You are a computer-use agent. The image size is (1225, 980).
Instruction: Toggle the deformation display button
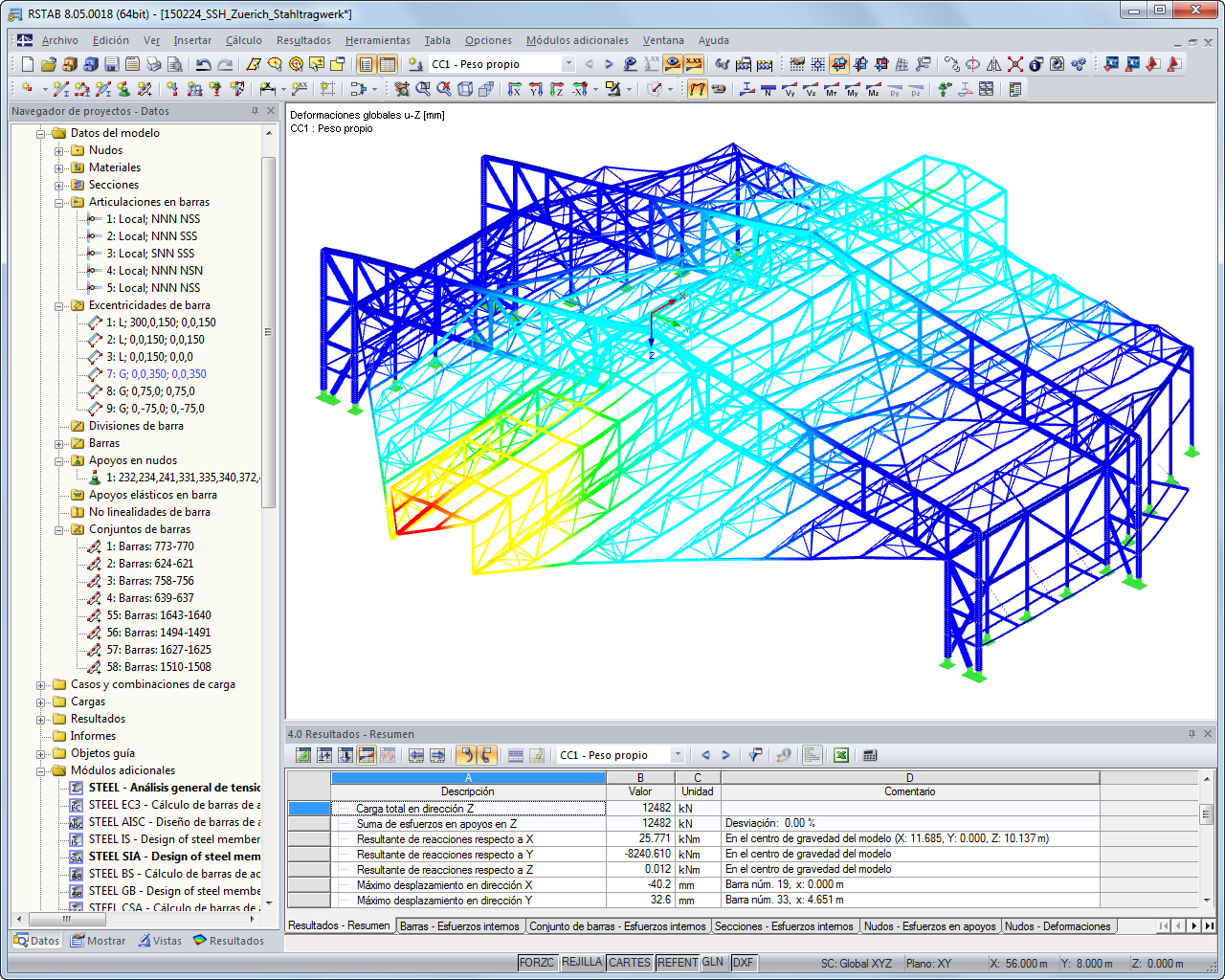(698, 89)
